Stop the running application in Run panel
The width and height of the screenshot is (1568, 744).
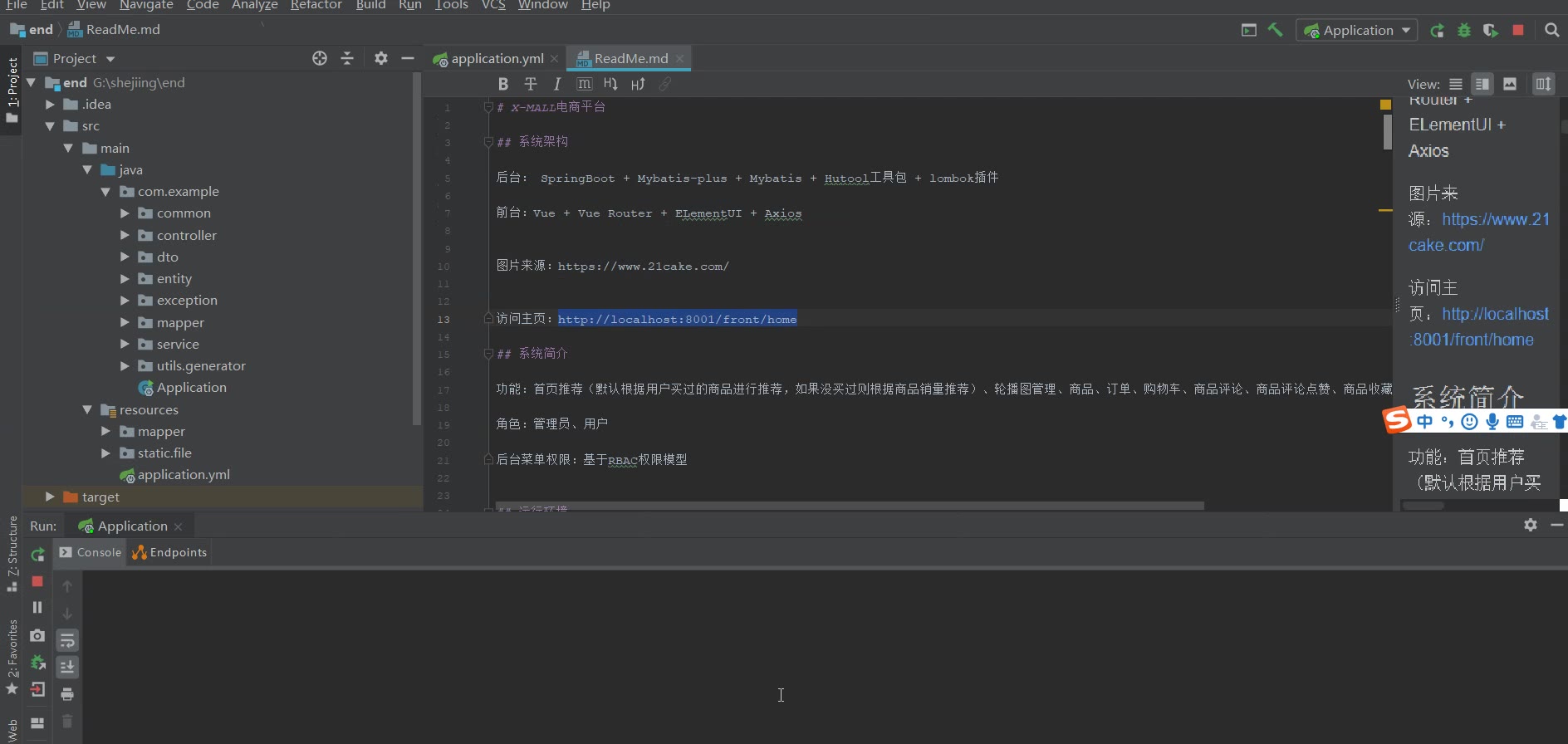pos(37,581)
